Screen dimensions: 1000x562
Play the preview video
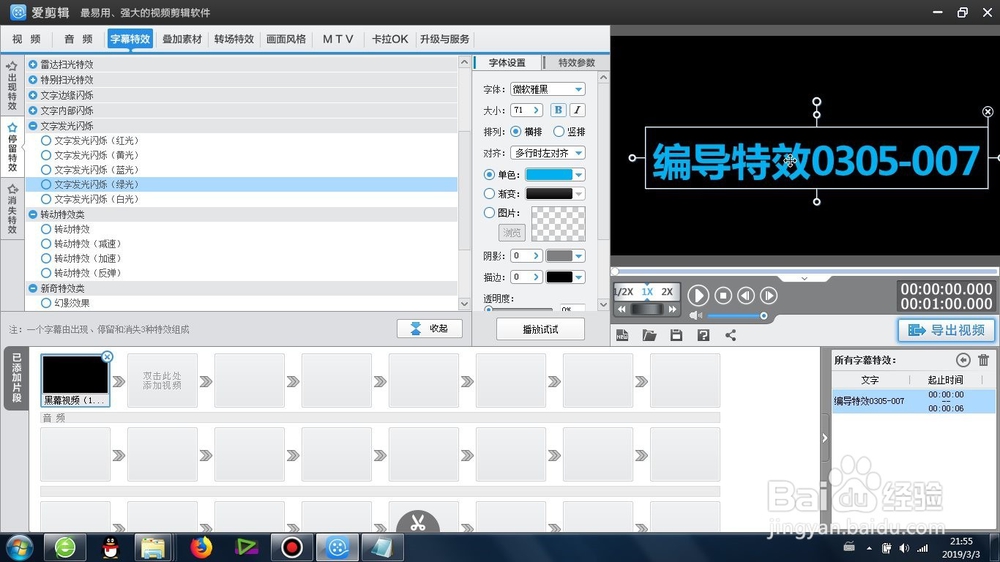(x=698, y=295)
